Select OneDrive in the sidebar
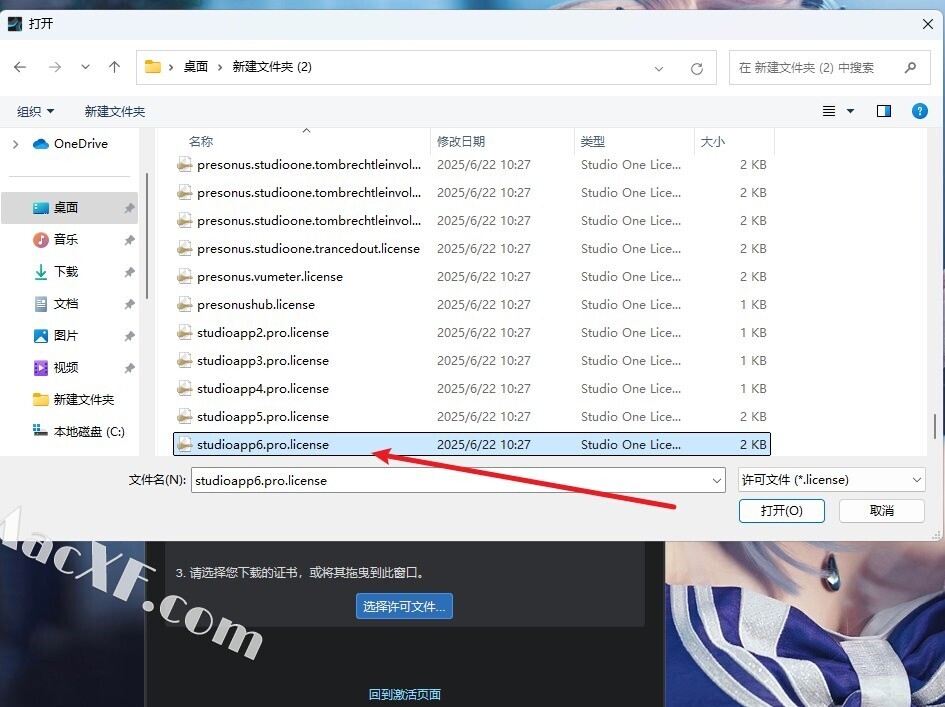Screen dimensions: 945x707 click(x=80, y=143)
